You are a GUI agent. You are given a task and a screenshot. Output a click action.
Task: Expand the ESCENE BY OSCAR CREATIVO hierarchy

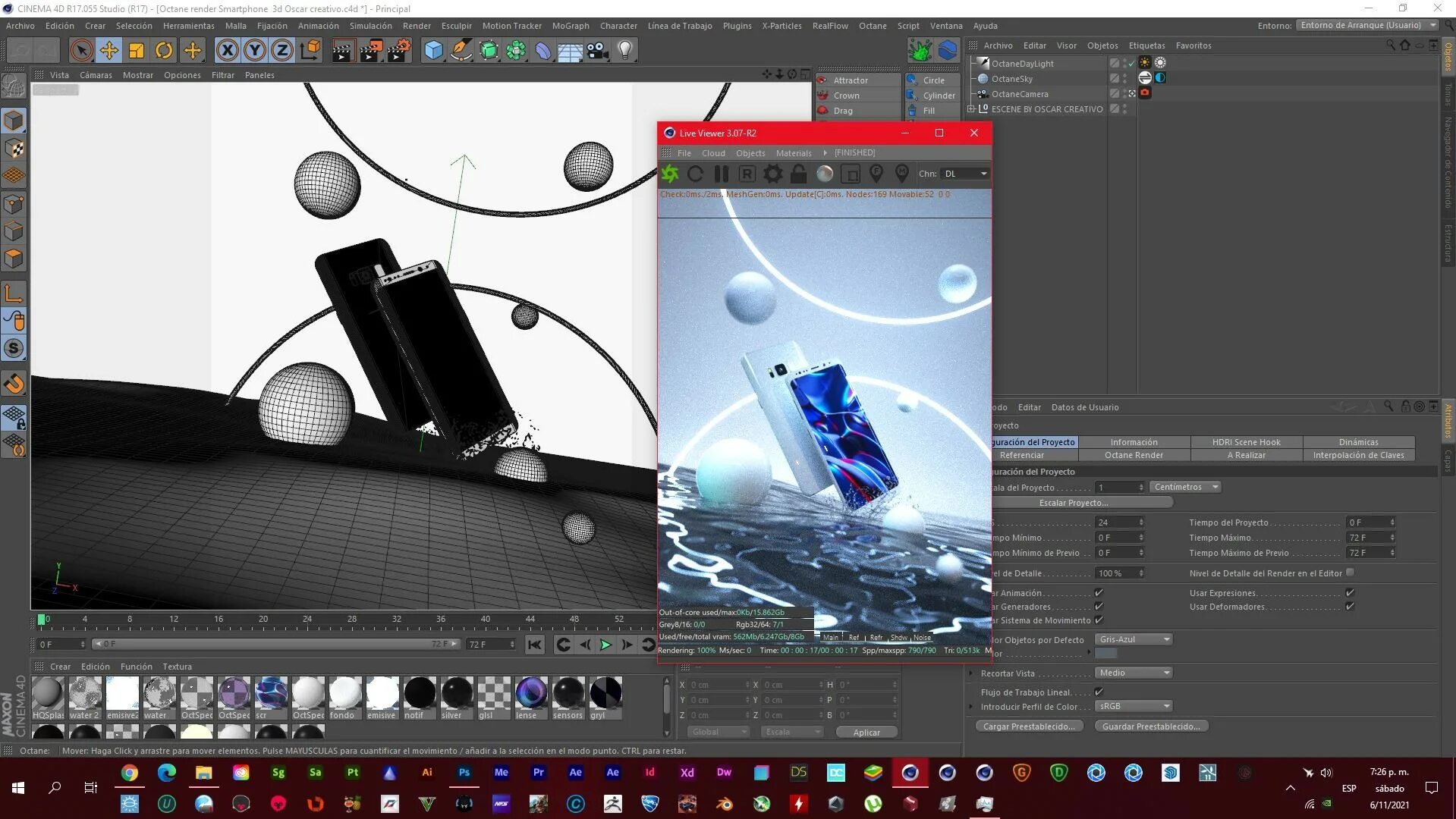click(x=971, y=108)
